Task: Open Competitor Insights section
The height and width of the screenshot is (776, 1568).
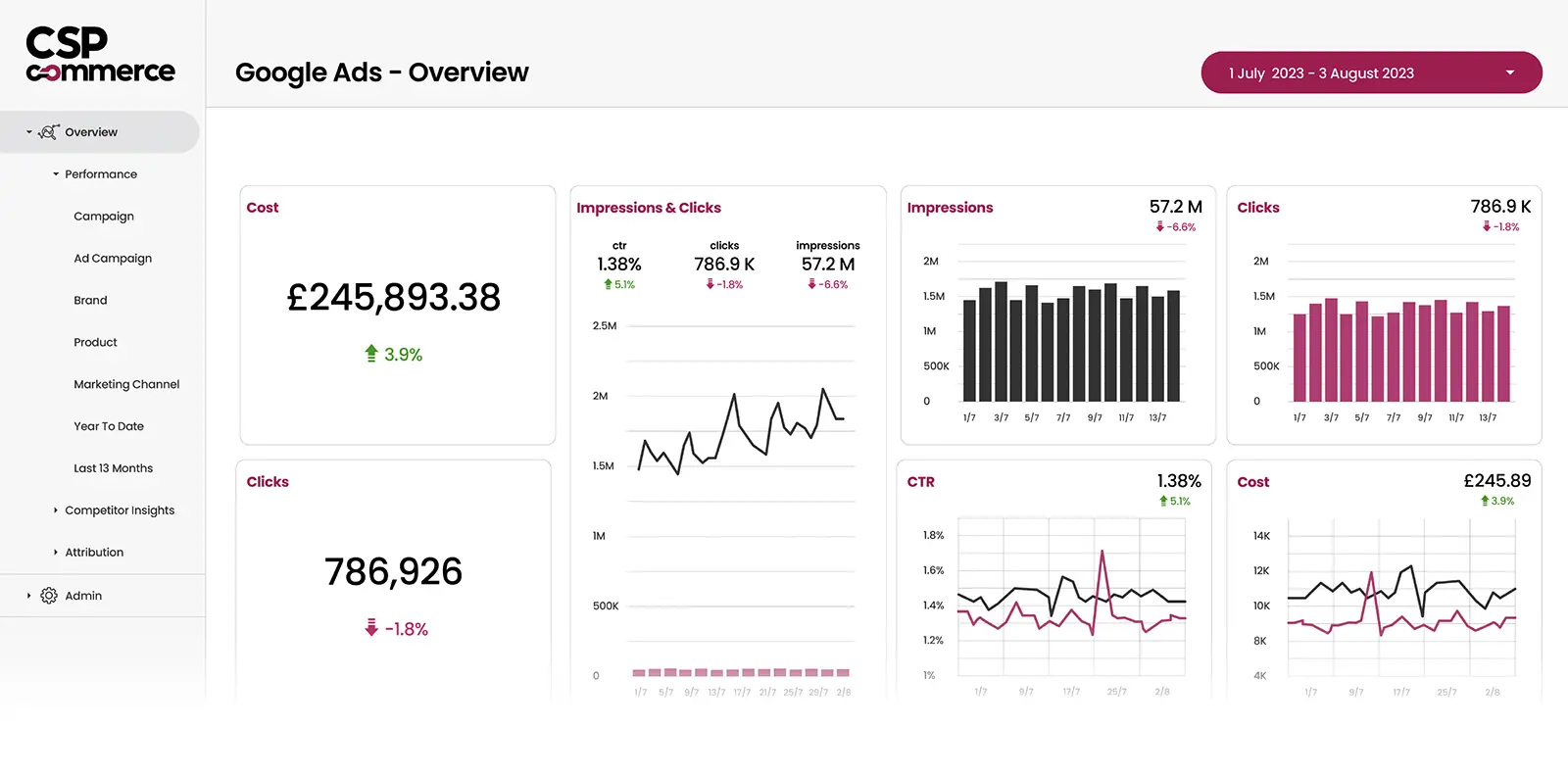Action: coord(120,510)
